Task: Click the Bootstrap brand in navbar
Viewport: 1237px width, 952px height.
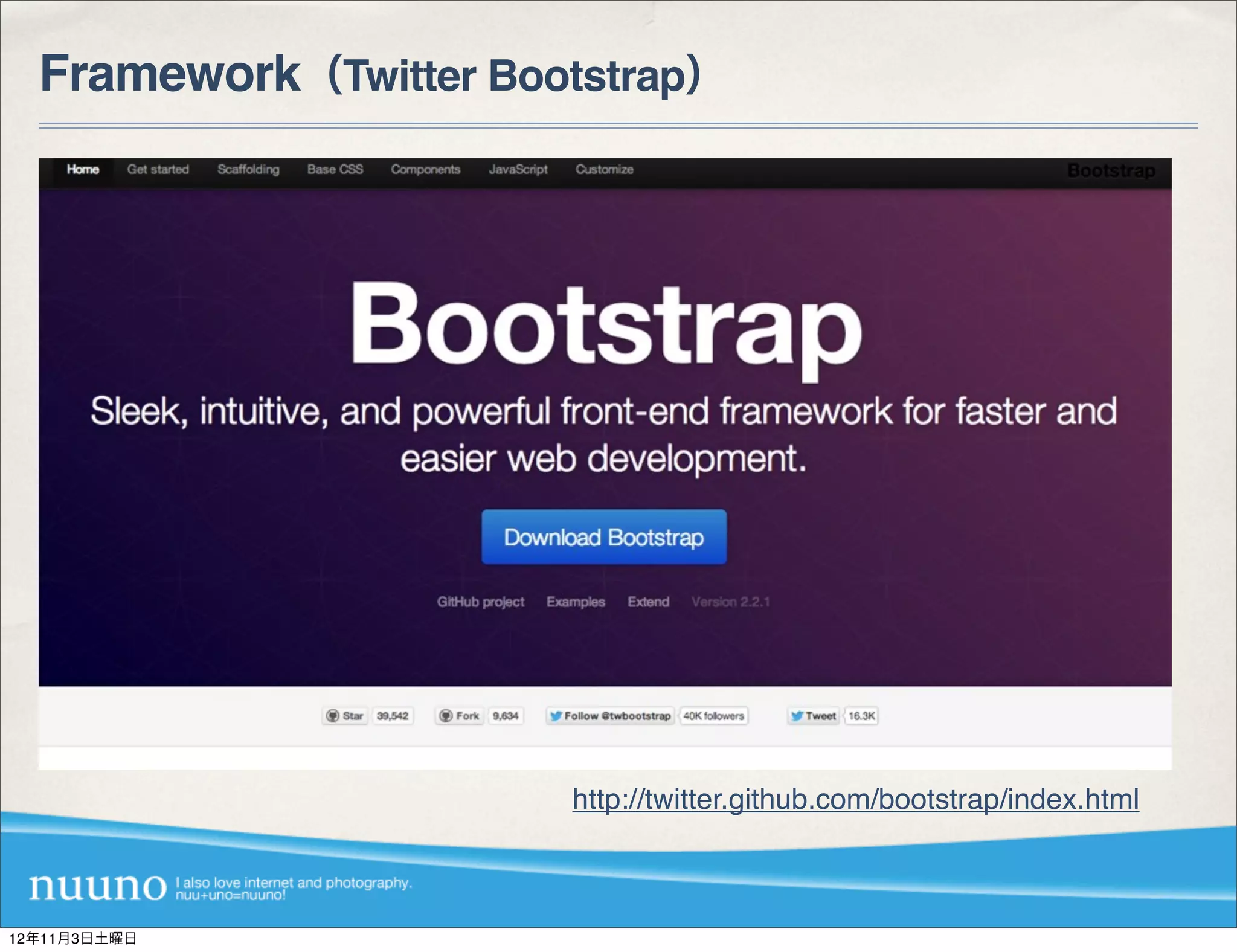Action: coord(1111,171)
